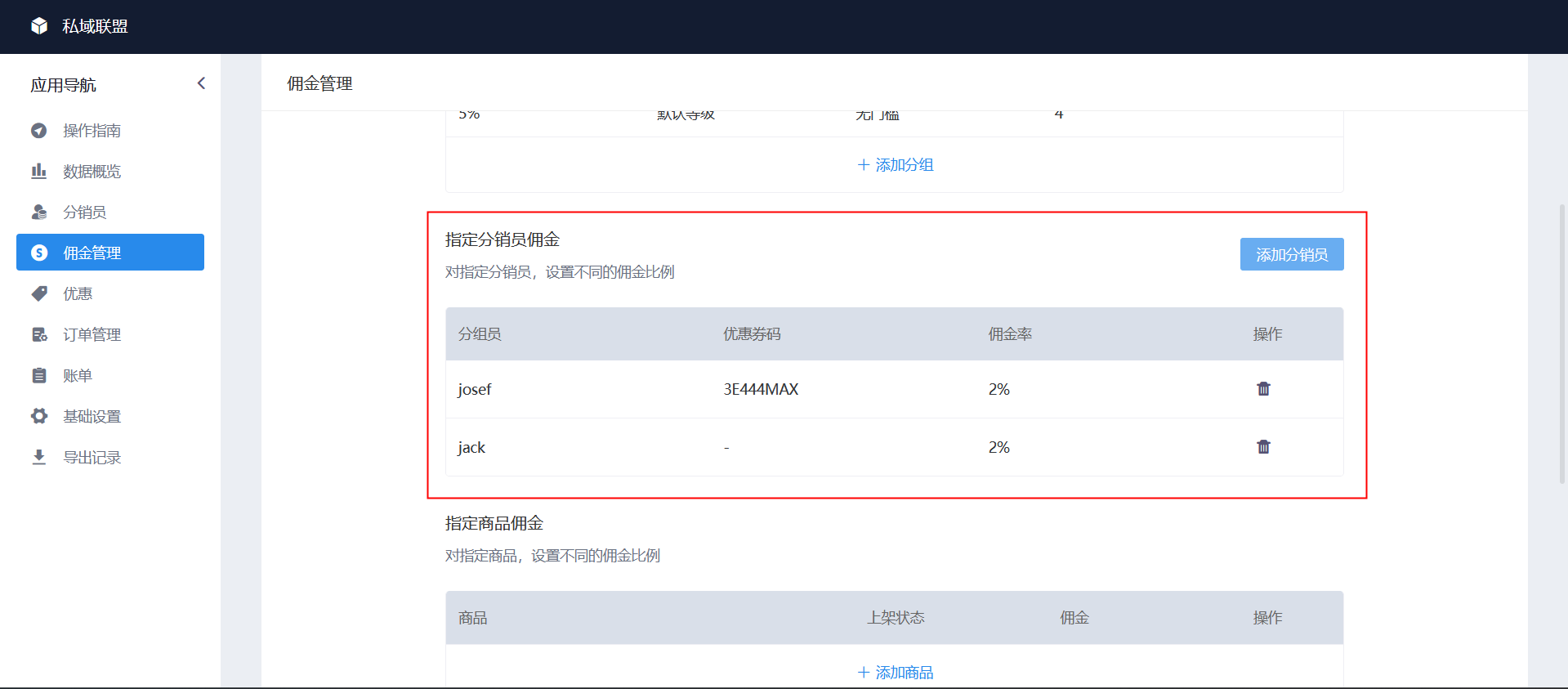1568x689 pixels.
Task: Click the jack name cell
Action: [471, 447]
